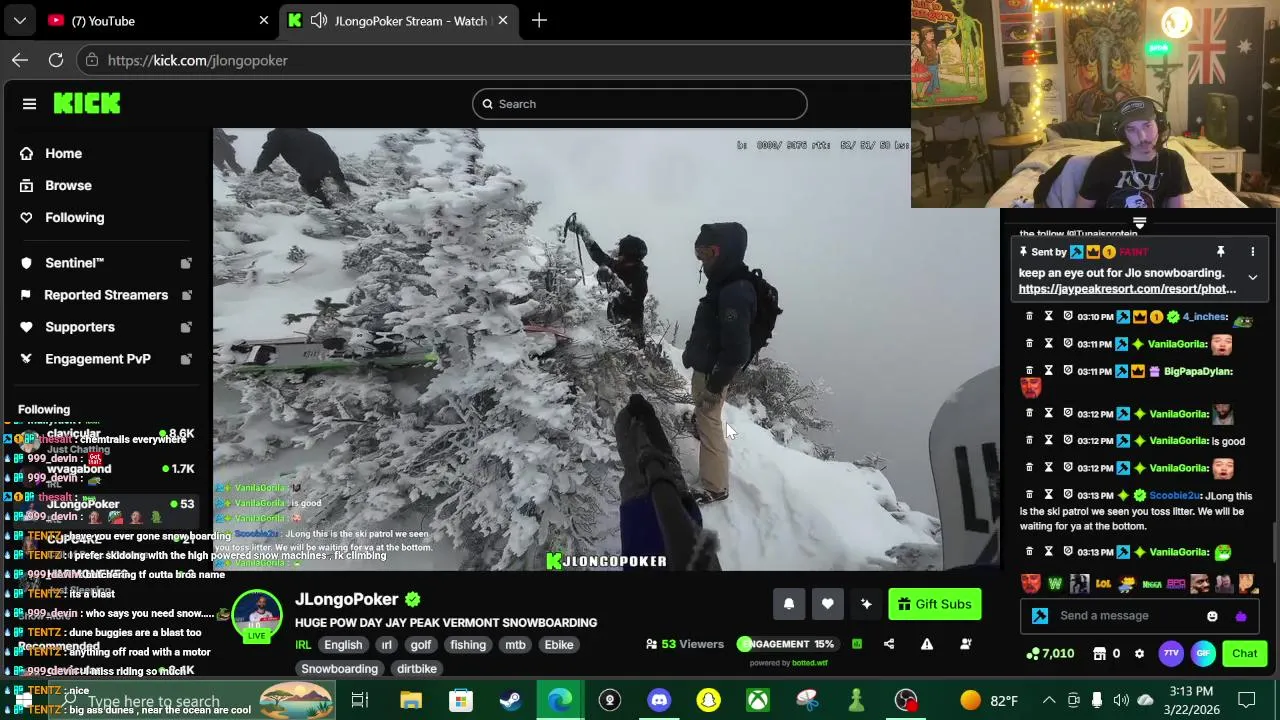This screenshot has height=720, width=1280.
Task: Open the IRL category link
Action: tap(303, 645)
